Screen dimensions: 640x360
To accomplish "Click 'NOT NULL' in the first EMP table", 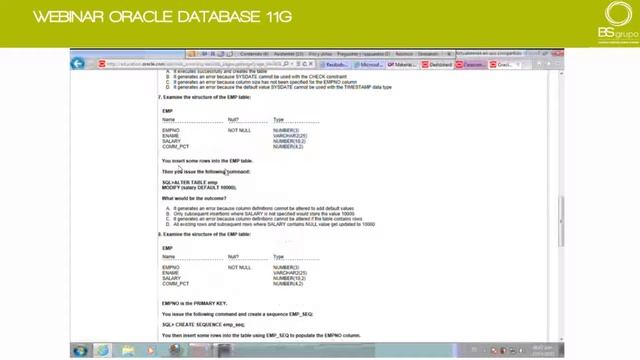I will pos(239,131).
